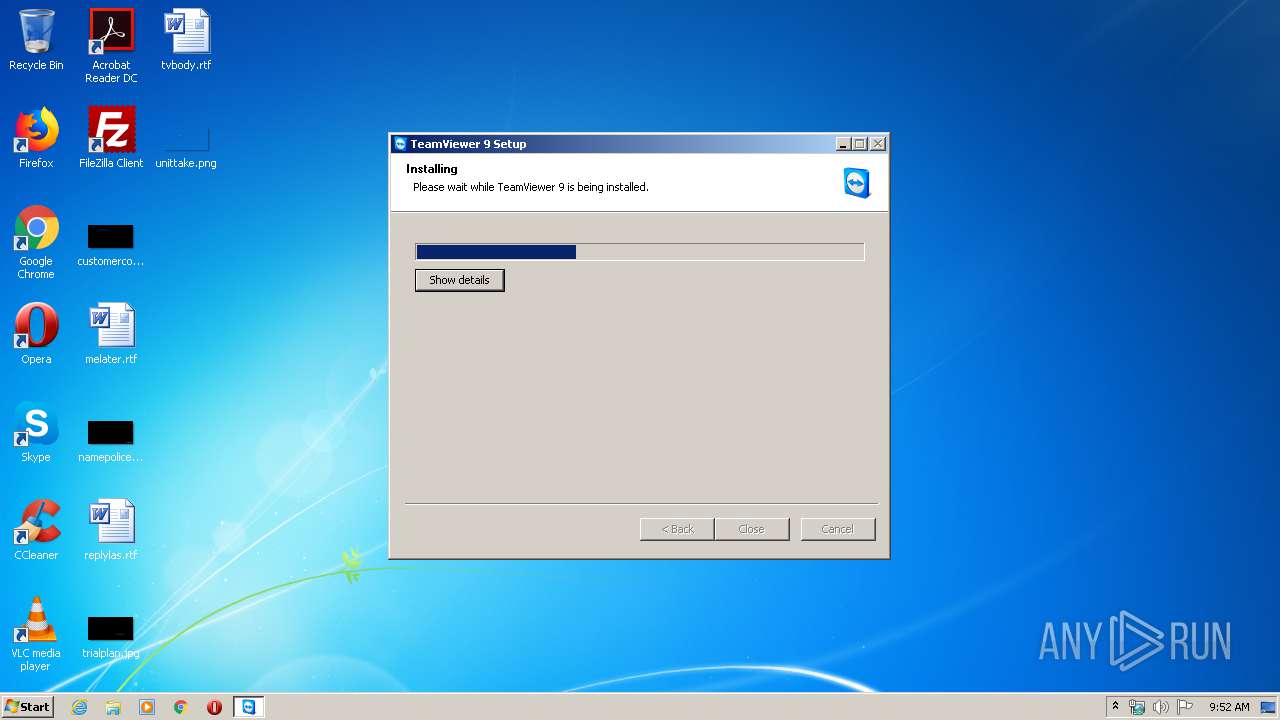Open VLC media player shortcut
This screenshot has height=720, width=1280.
click(x=36, y=634)
